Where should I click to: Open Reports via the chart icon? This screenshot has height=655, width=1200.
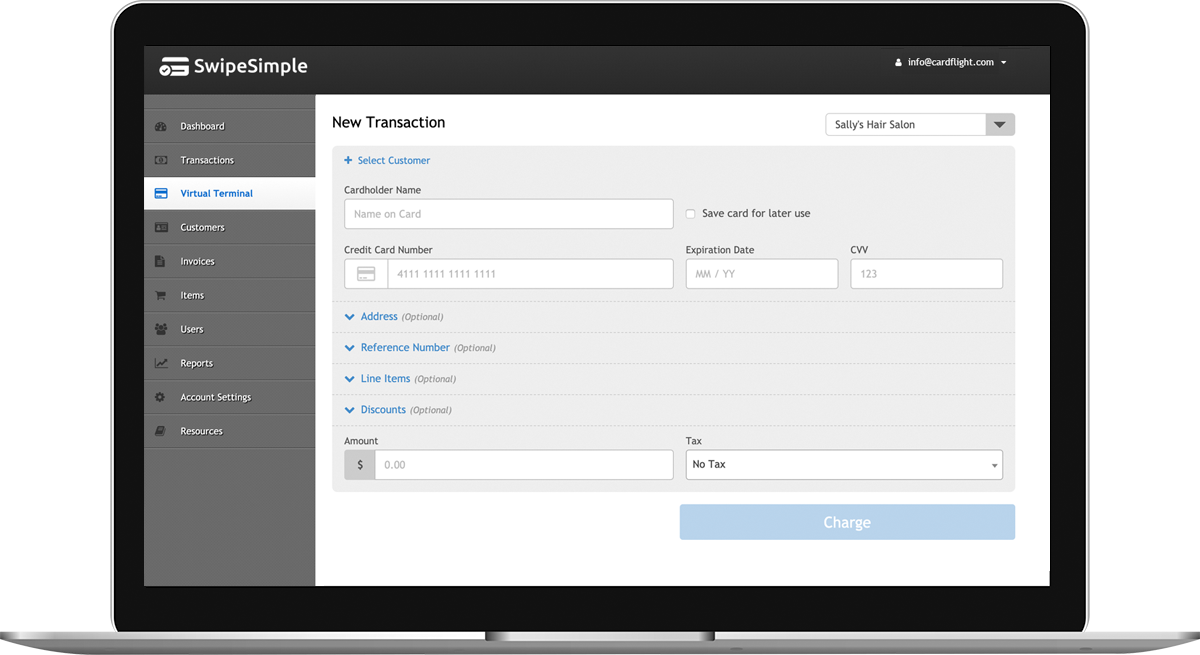(x=161, y=363)
